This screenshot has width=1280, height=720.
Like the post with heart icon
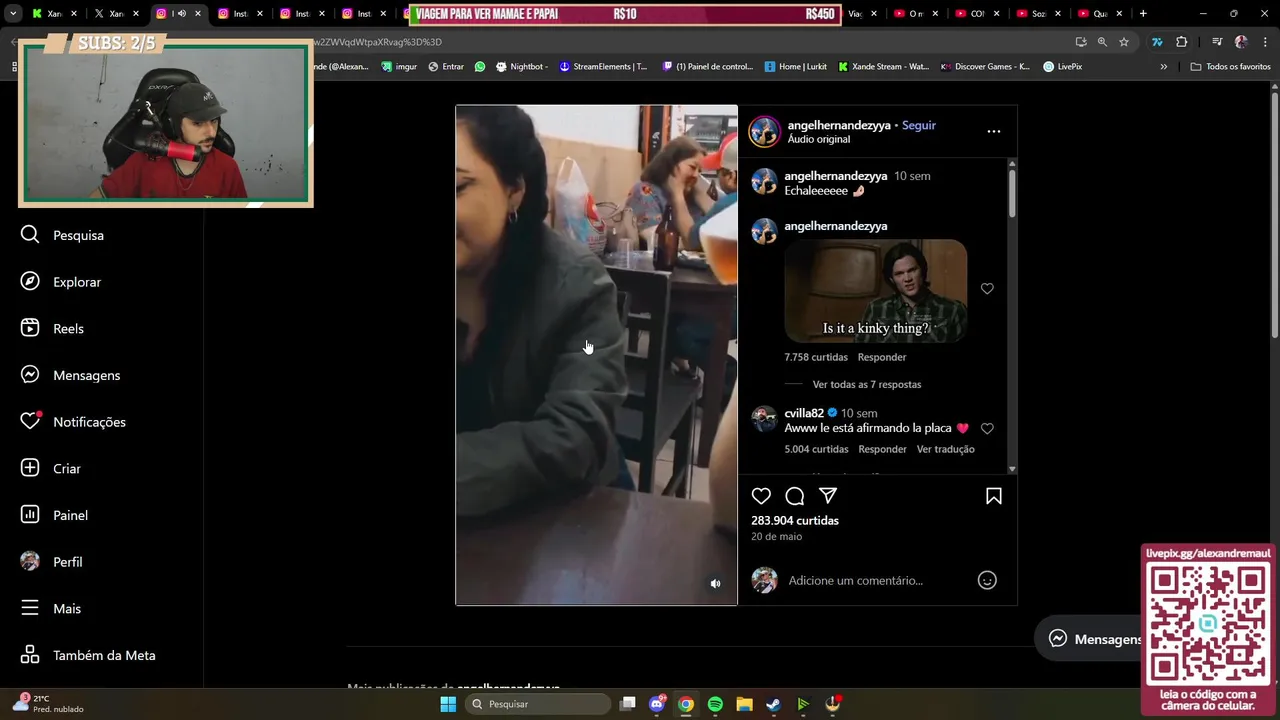[x=761, y=496]
